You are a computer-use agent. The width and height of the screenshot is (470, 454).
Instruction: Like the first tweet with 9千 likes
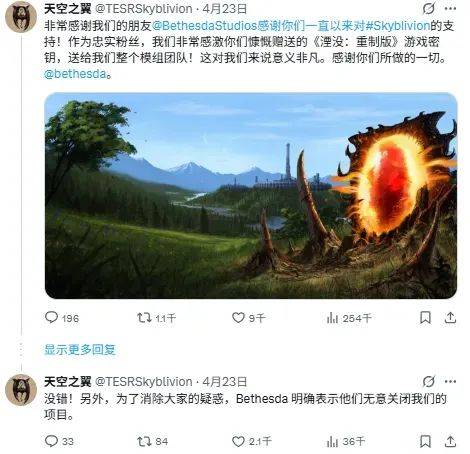249,318
